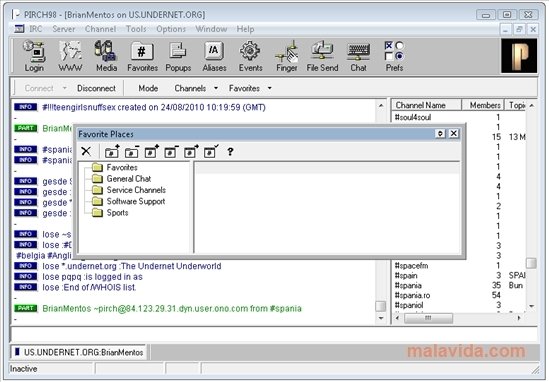Image resolution: width=549 pixels, height=382 pixels.
Task: Run the Finger tool
Action: (286, 56)
